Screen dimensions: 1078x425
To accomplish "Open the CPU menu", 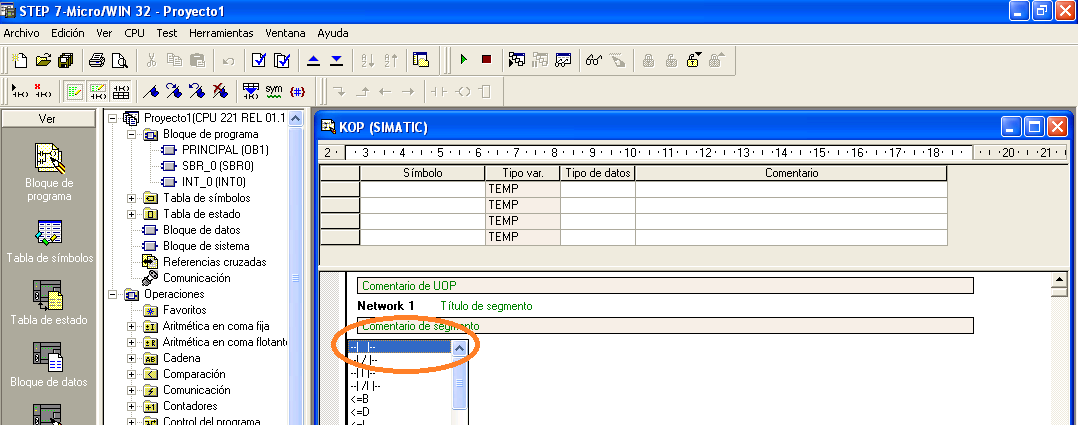I will 134,33.
